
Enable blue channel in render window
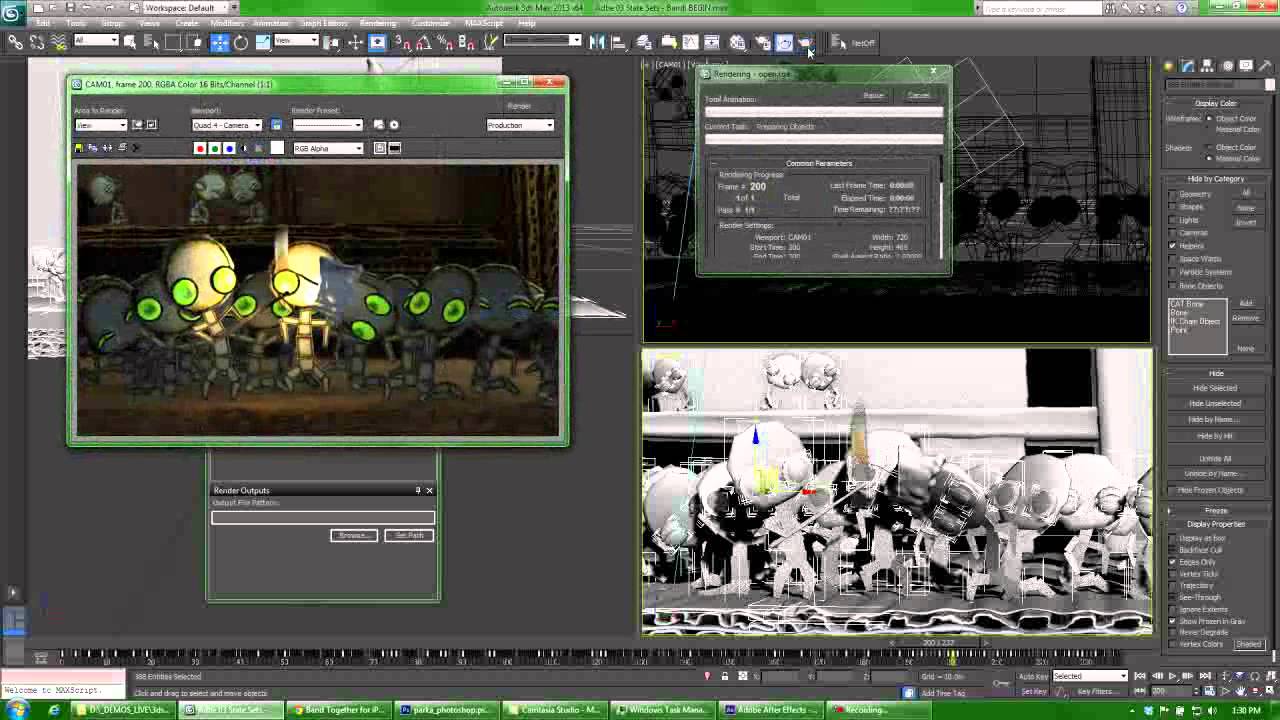(229, 148)
